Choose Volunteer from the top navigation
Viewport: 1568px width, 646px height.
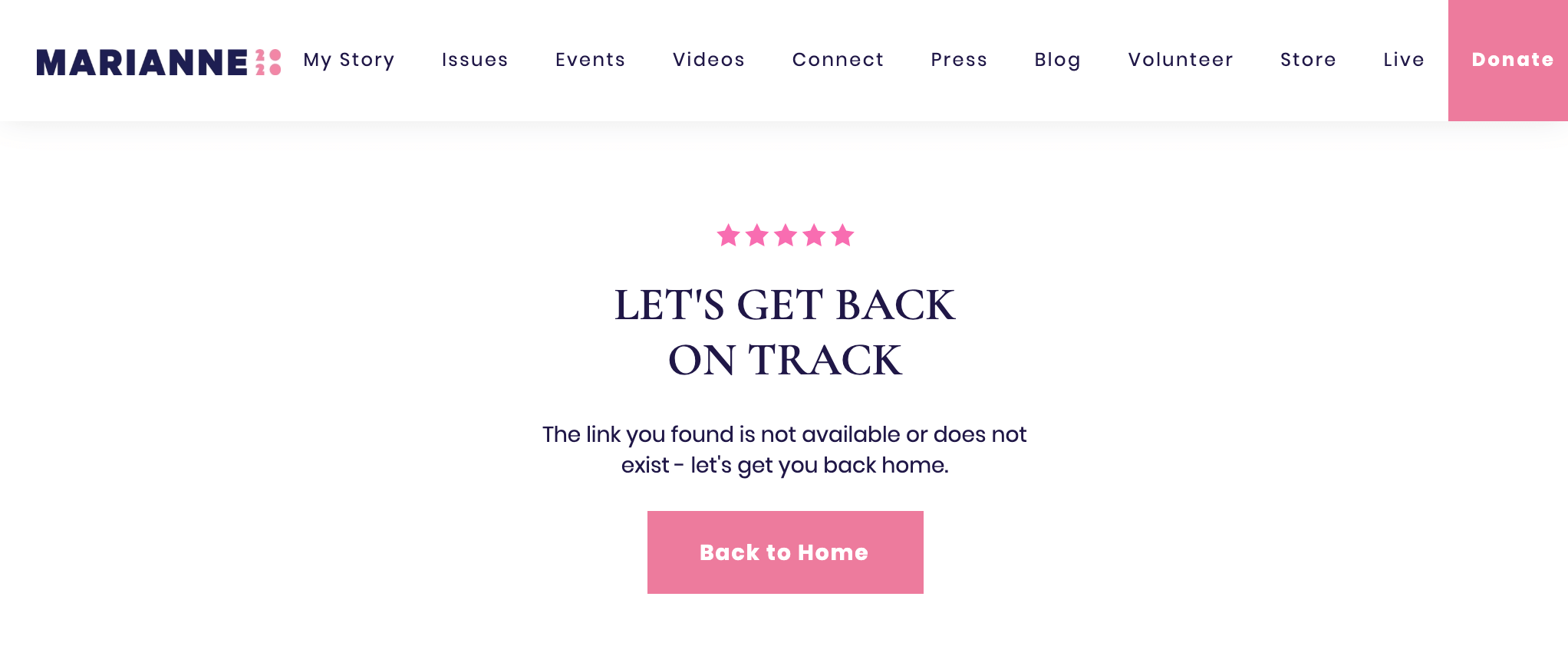[x=1181, y=60]
